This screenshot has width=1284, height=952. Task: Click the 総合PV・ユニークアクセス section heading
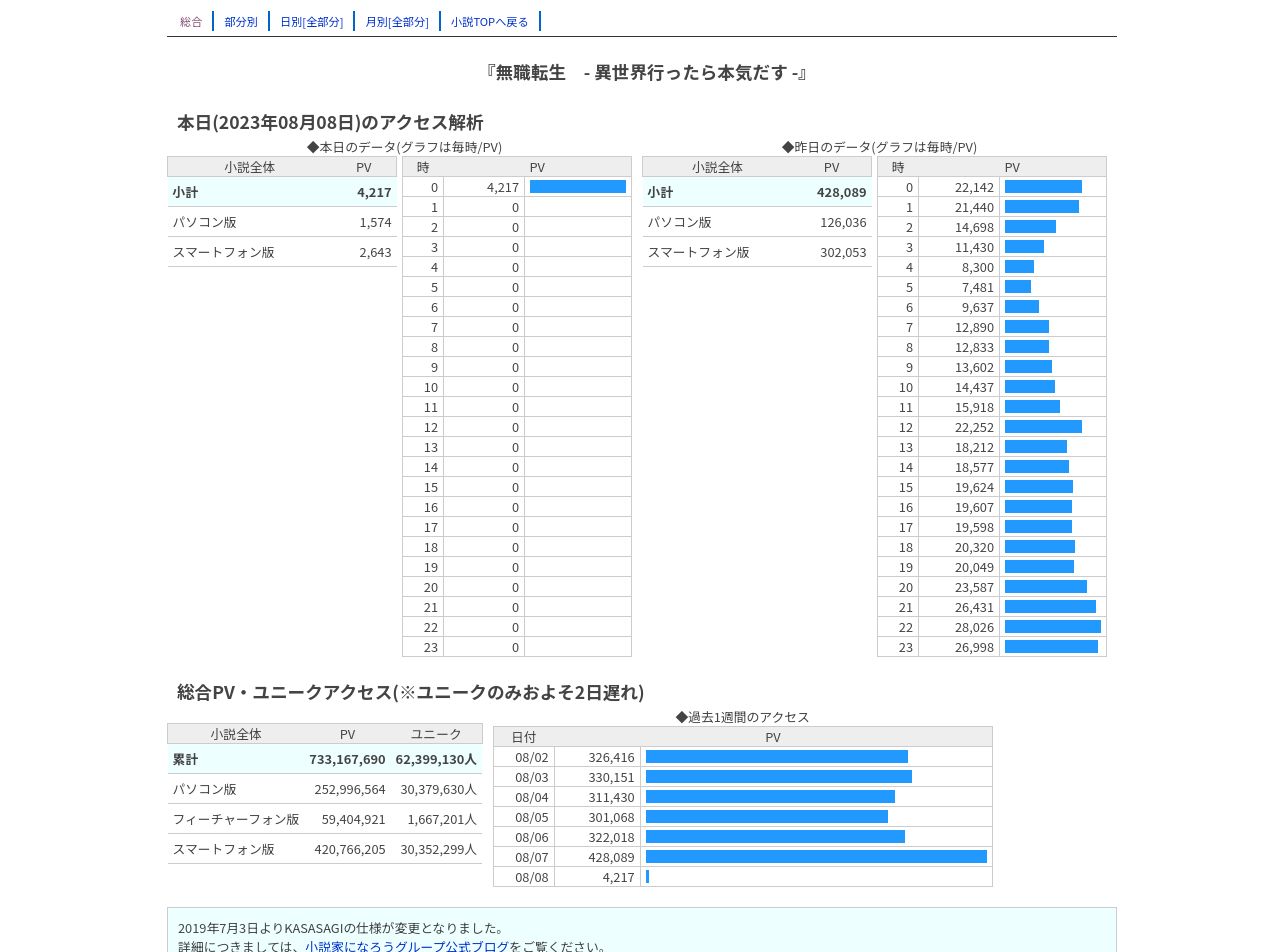(411, 692)
